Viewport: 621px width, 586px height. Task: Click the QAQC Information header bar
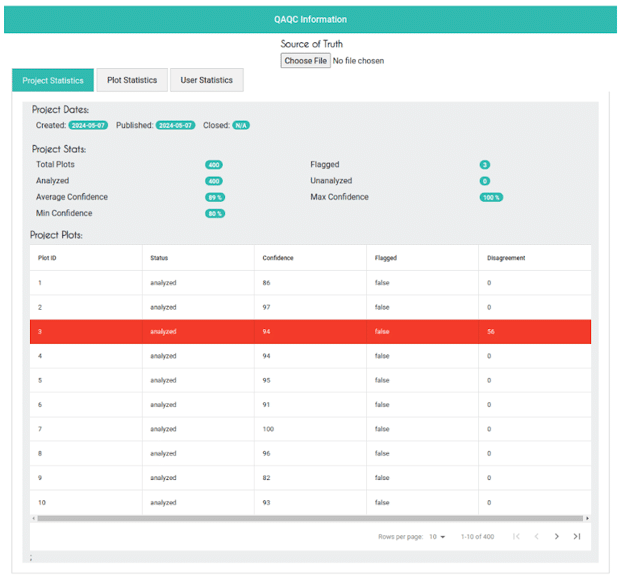coord(310,19)
